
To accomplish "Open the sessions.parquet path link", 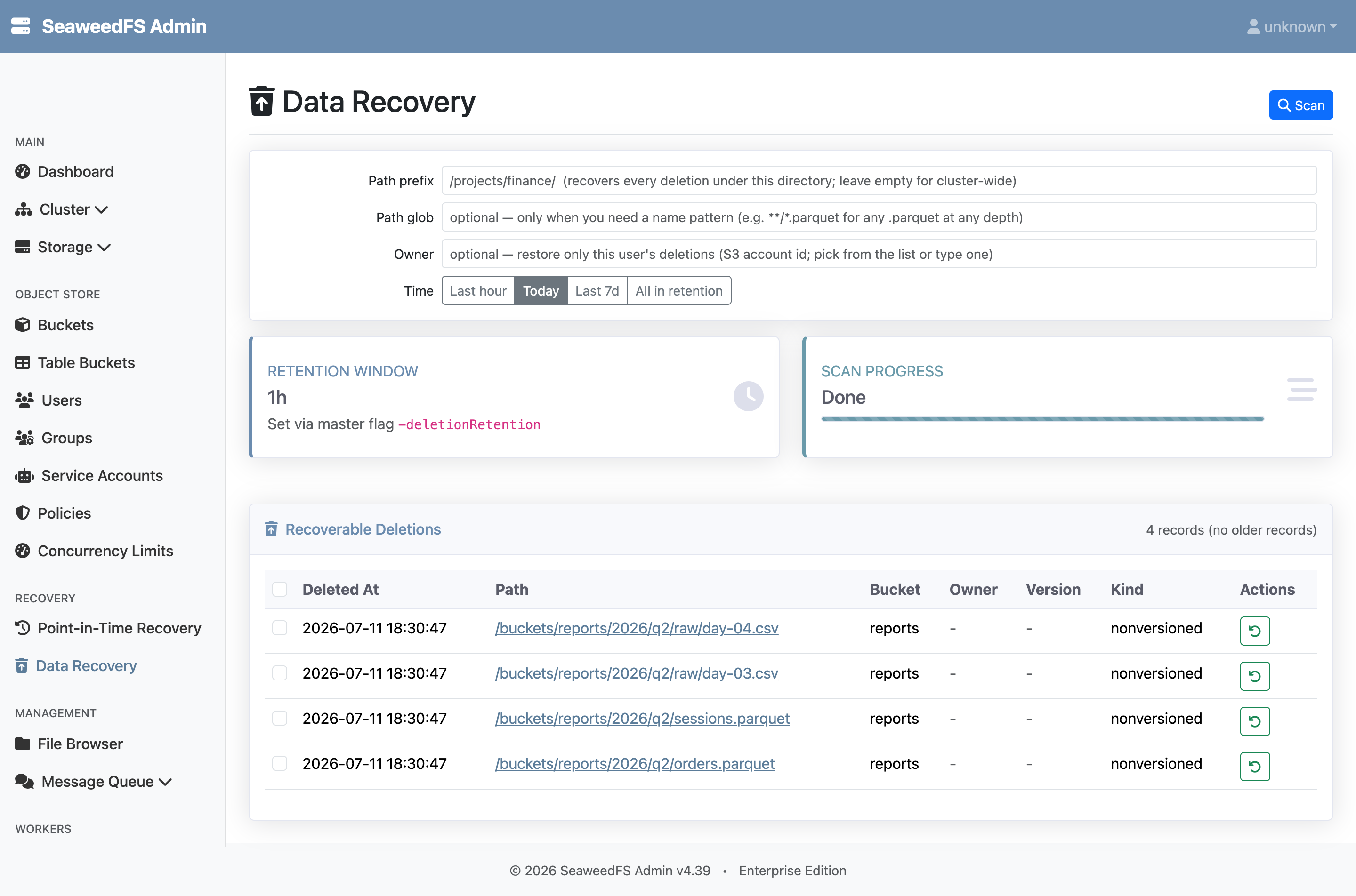I will point(643,718).
